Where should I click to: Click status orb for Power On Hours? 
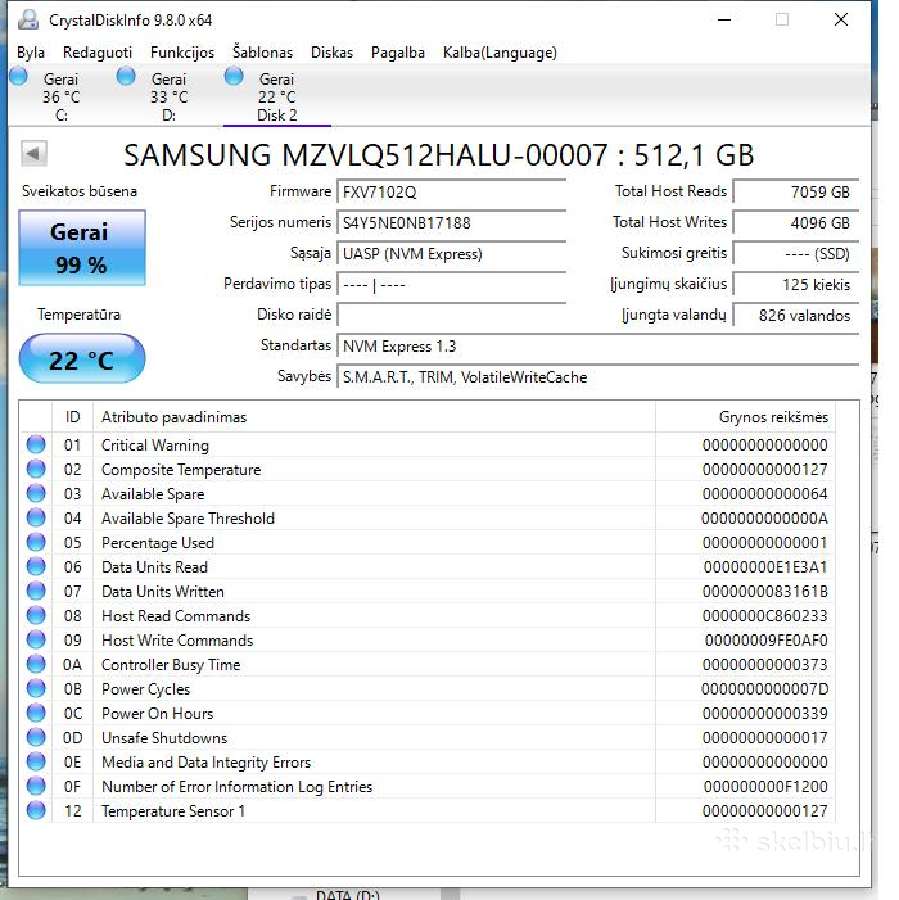36,713
